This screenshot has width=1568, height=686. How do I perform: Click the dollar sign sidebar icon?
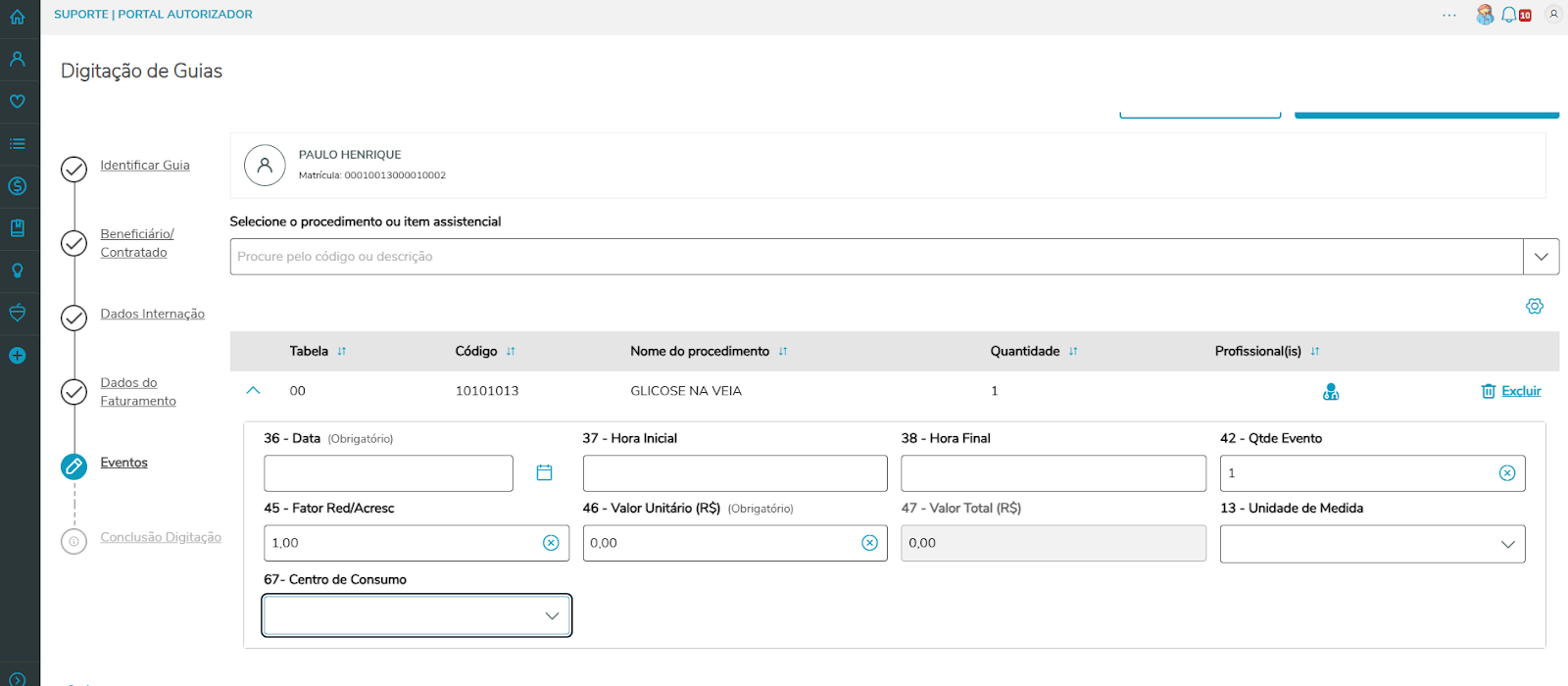pyautogui.click(x=18, y=186)
